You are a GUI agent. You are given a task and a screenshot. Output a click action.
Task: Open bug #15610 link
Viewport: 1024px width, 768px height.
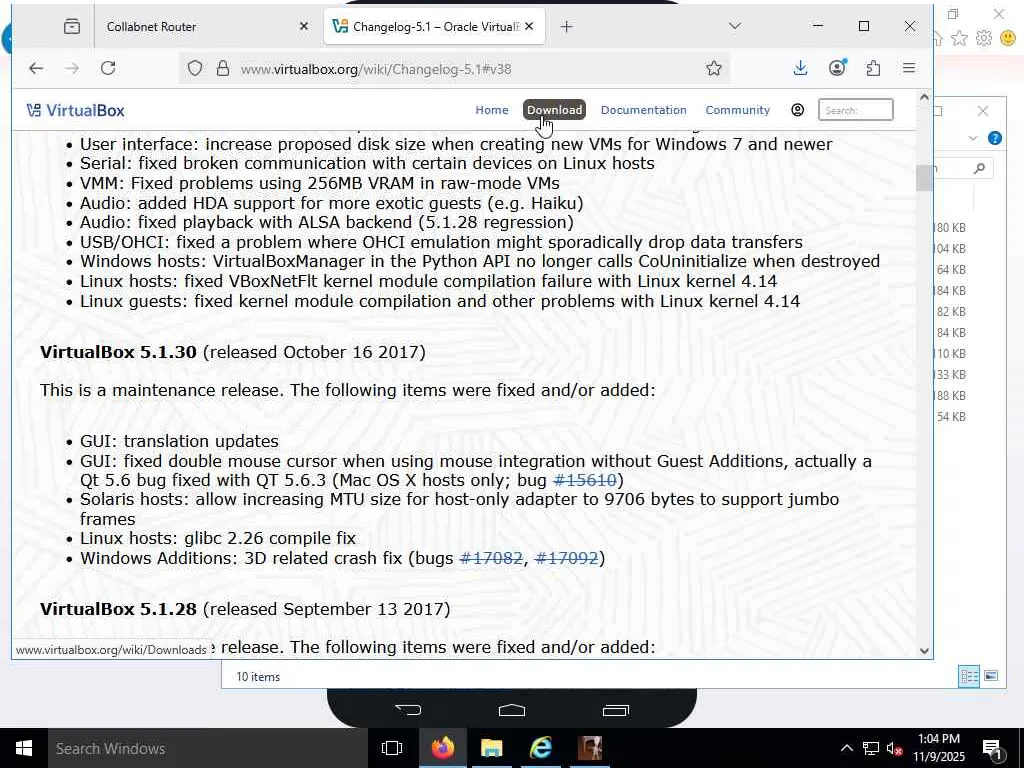click(x=584, y=480)
